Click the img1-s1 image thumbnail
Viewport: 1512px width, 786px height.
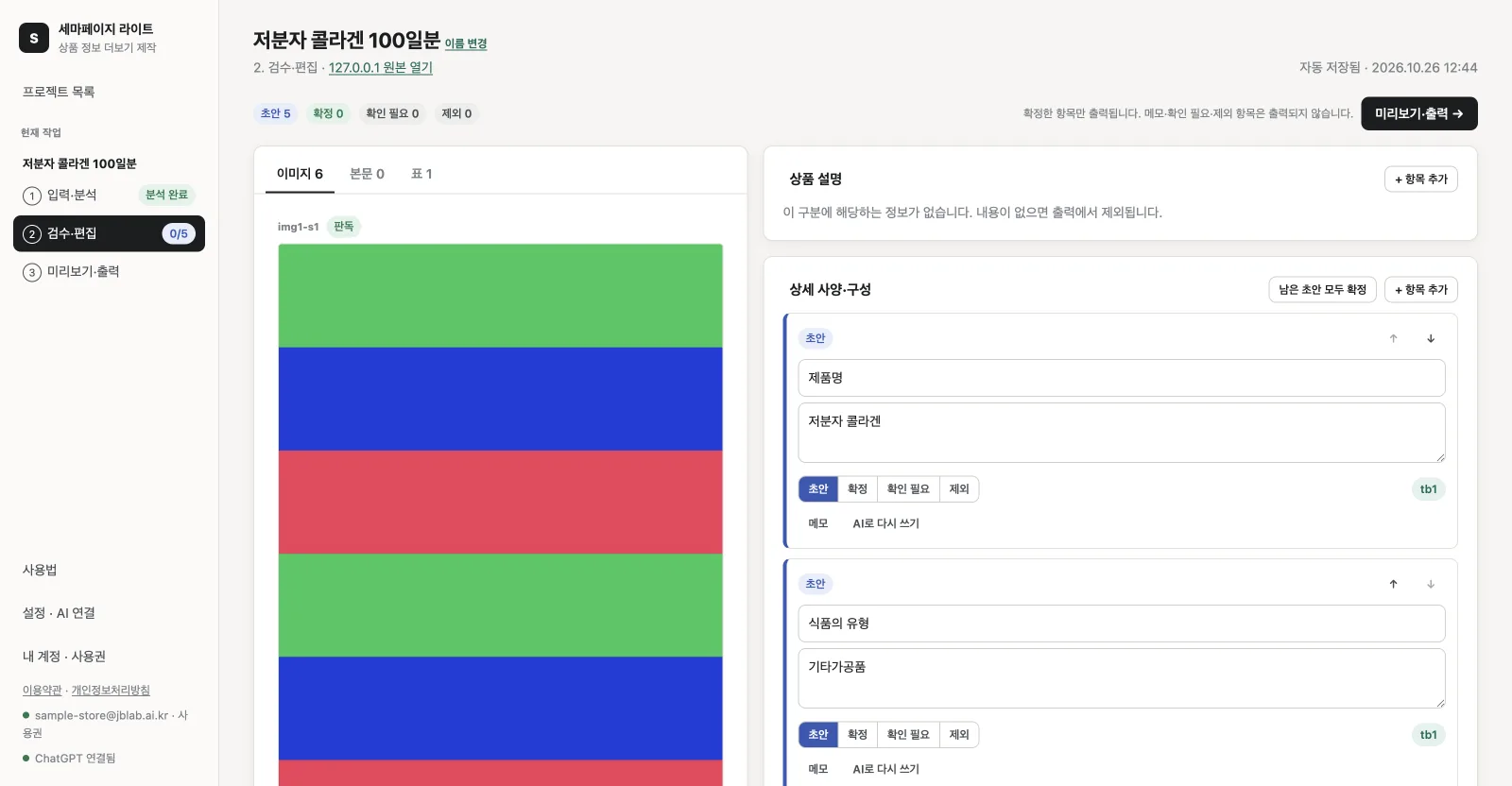[x=501, y=515]
